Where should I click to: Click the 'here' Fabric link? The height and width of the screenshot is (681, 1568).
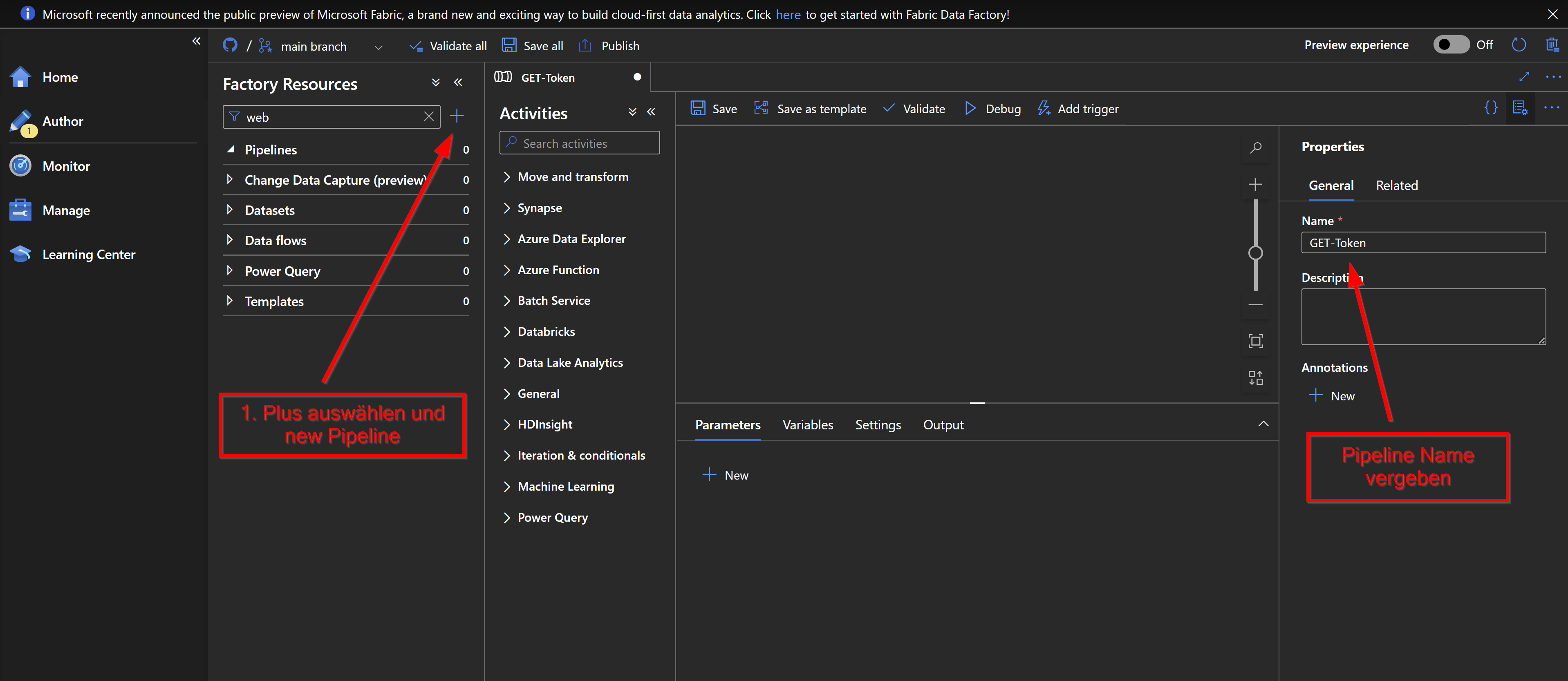tap(788, 15)
